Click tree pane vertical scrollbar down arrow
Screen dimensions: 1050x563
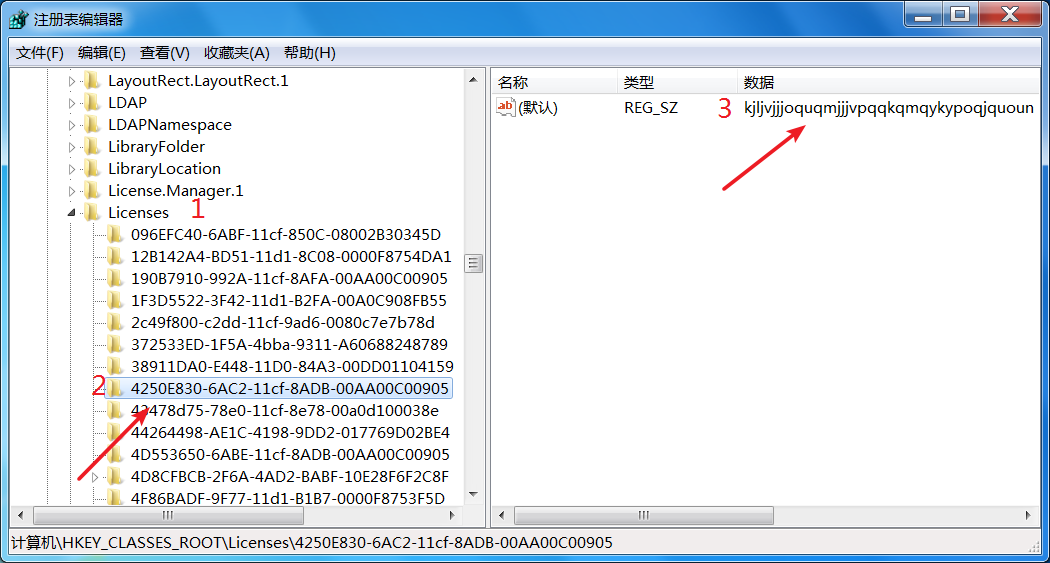click(x=473, y=494)
